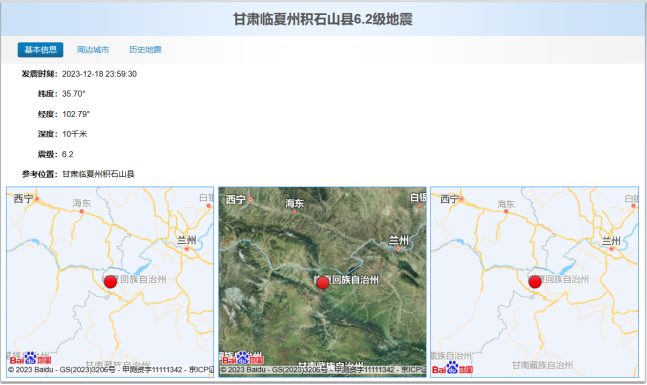Click 甘南藏族自治州 label on right map
Image resolution: width=647 pixels, height=385 pixels.
pos(542,365)
